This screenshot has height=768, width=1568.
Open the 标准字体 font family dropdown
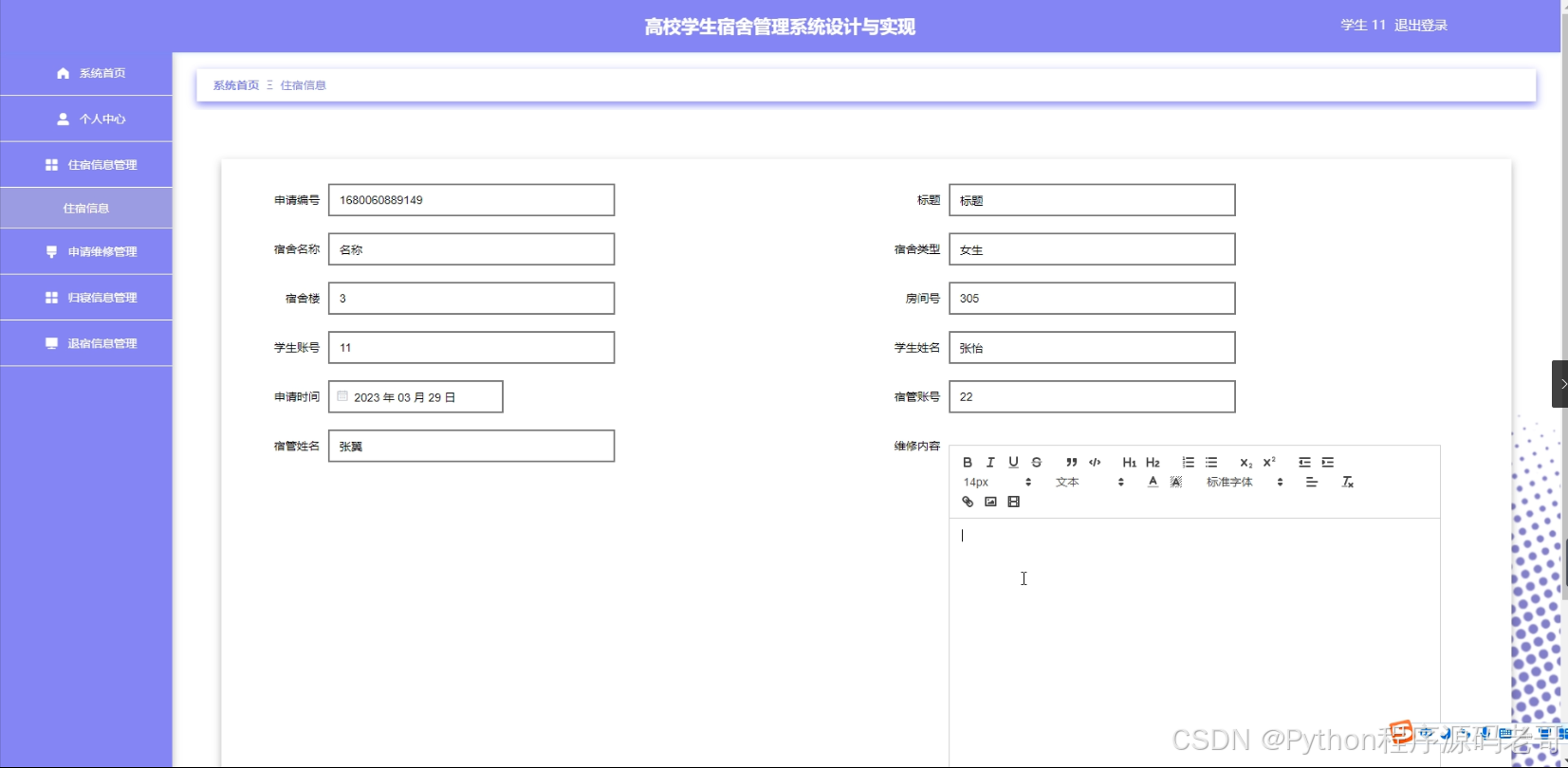click(x=1244, y=483)
